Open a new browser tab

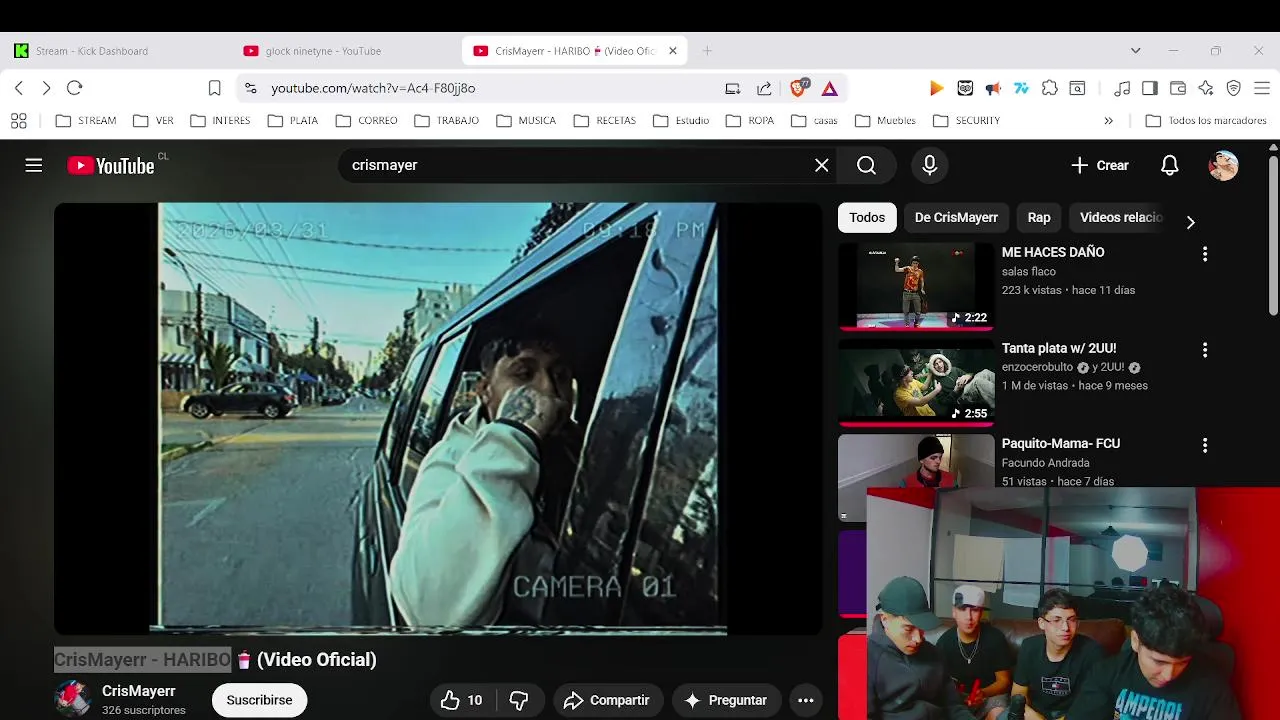point(707,51)
